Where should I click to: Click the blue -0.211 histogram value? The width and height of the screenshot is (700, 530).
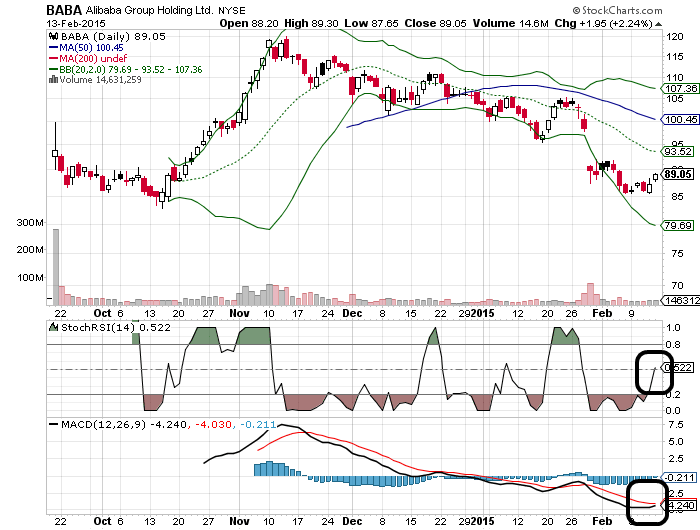point(258,424)
